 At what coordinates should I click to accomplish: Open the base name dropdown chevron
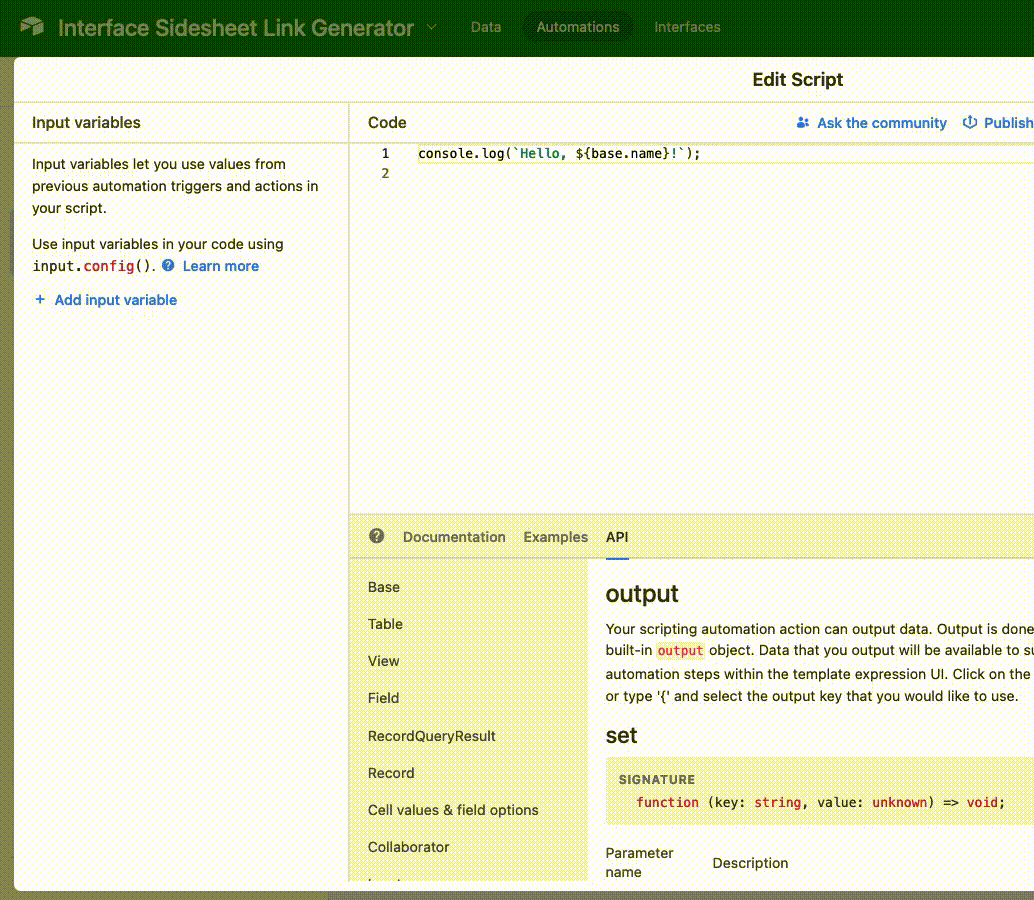(x=432, y=27)
